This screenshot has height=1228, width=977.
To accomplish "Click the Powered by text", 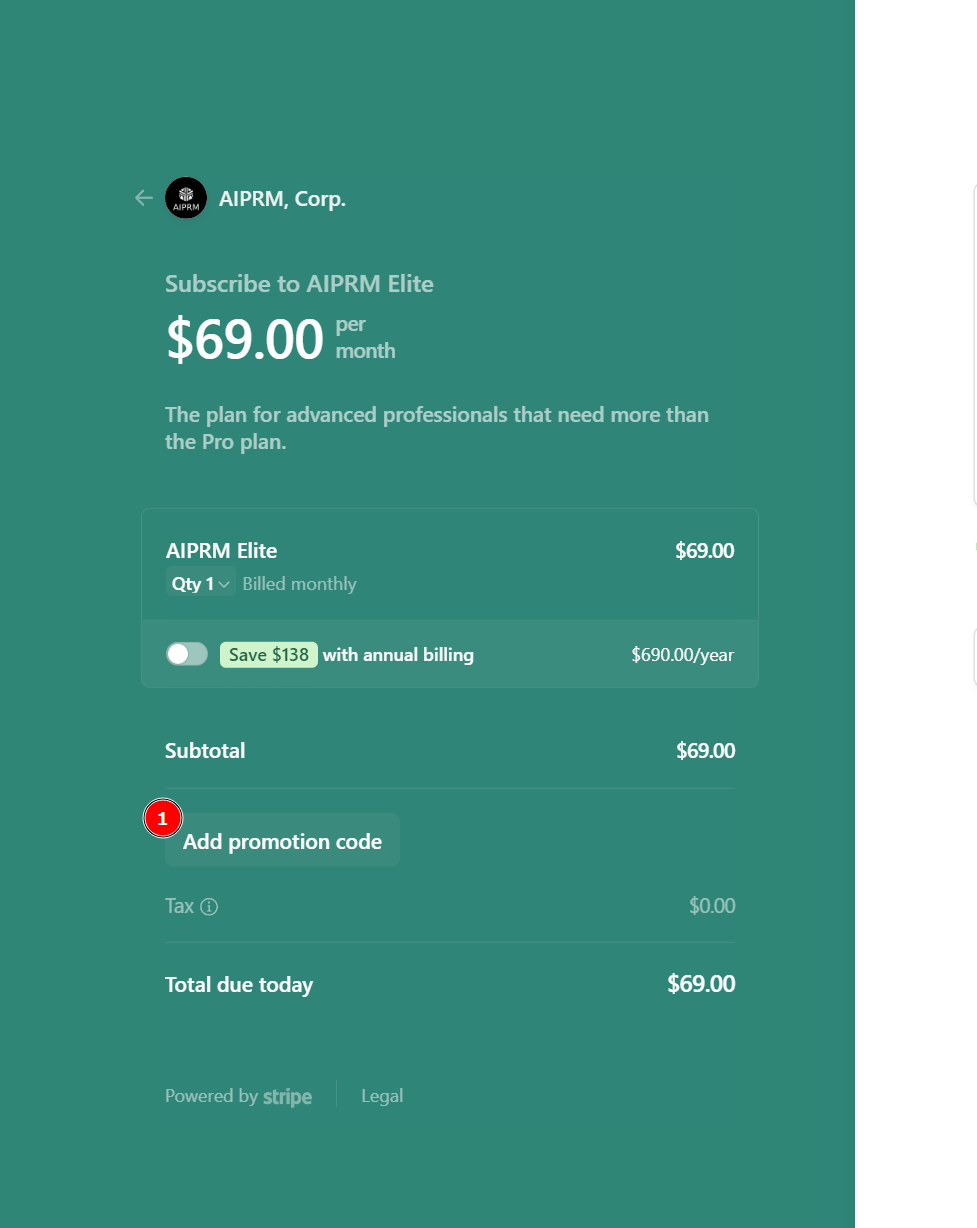I will pyautogui.click(x=211, y=1096).
